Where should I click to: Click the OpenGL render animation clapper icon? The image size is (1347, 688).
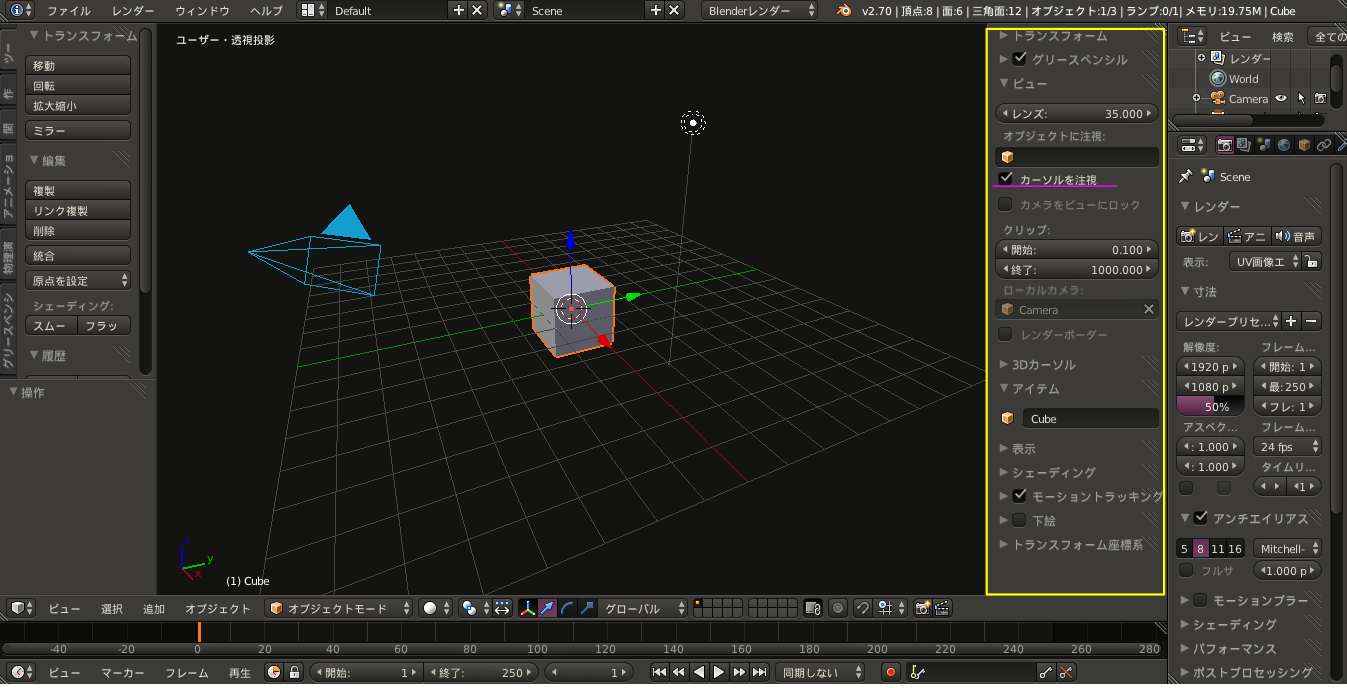942,608
